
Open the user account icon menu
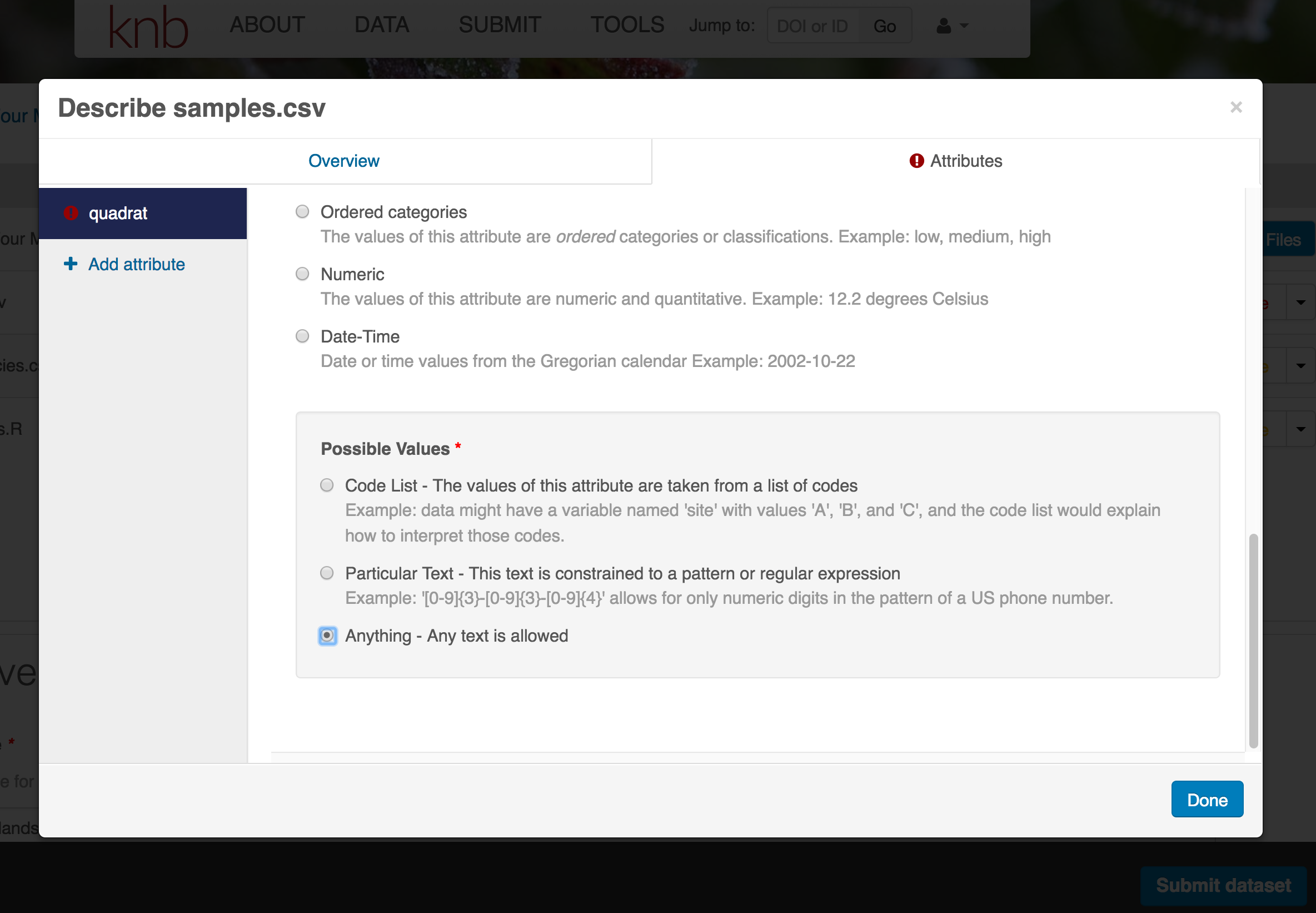tap(944, 26)
